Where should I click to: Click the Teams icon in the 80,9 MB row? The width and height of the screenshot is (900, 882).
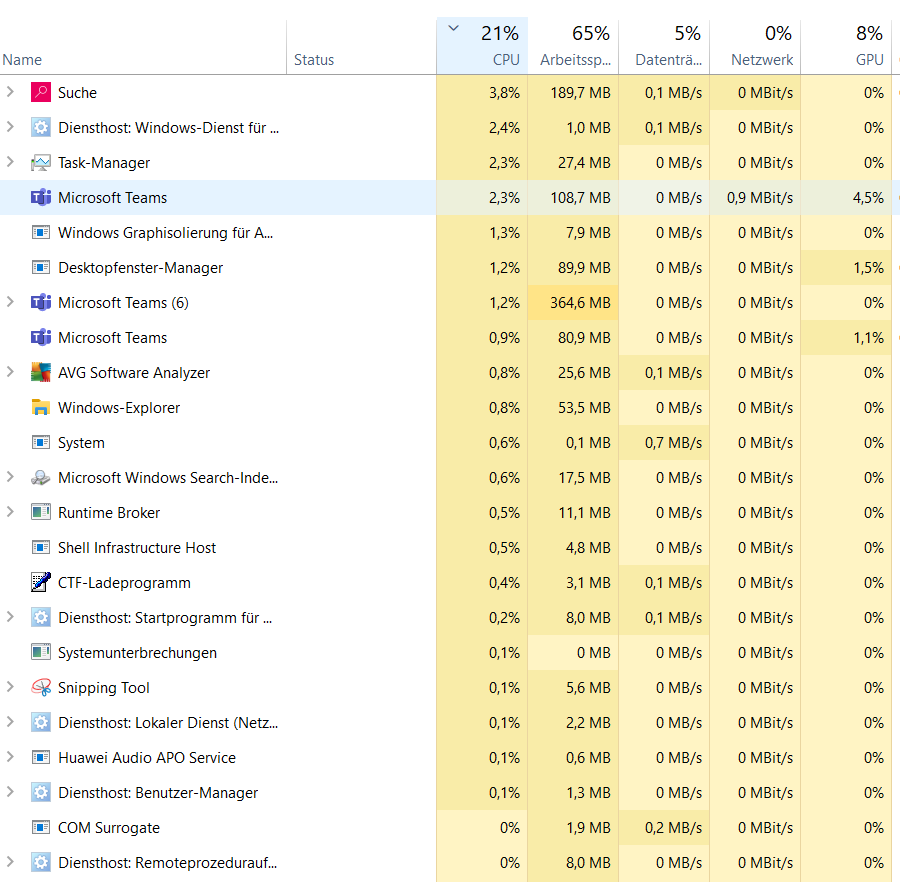pos(41,337)
